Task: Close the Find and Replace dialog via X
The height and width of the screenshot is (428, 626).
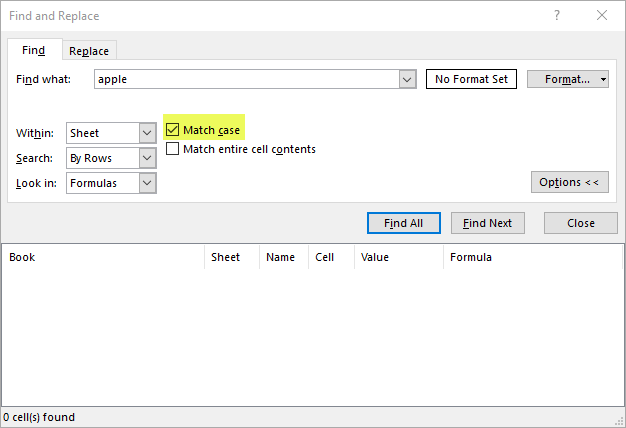Action: point(601,16)
